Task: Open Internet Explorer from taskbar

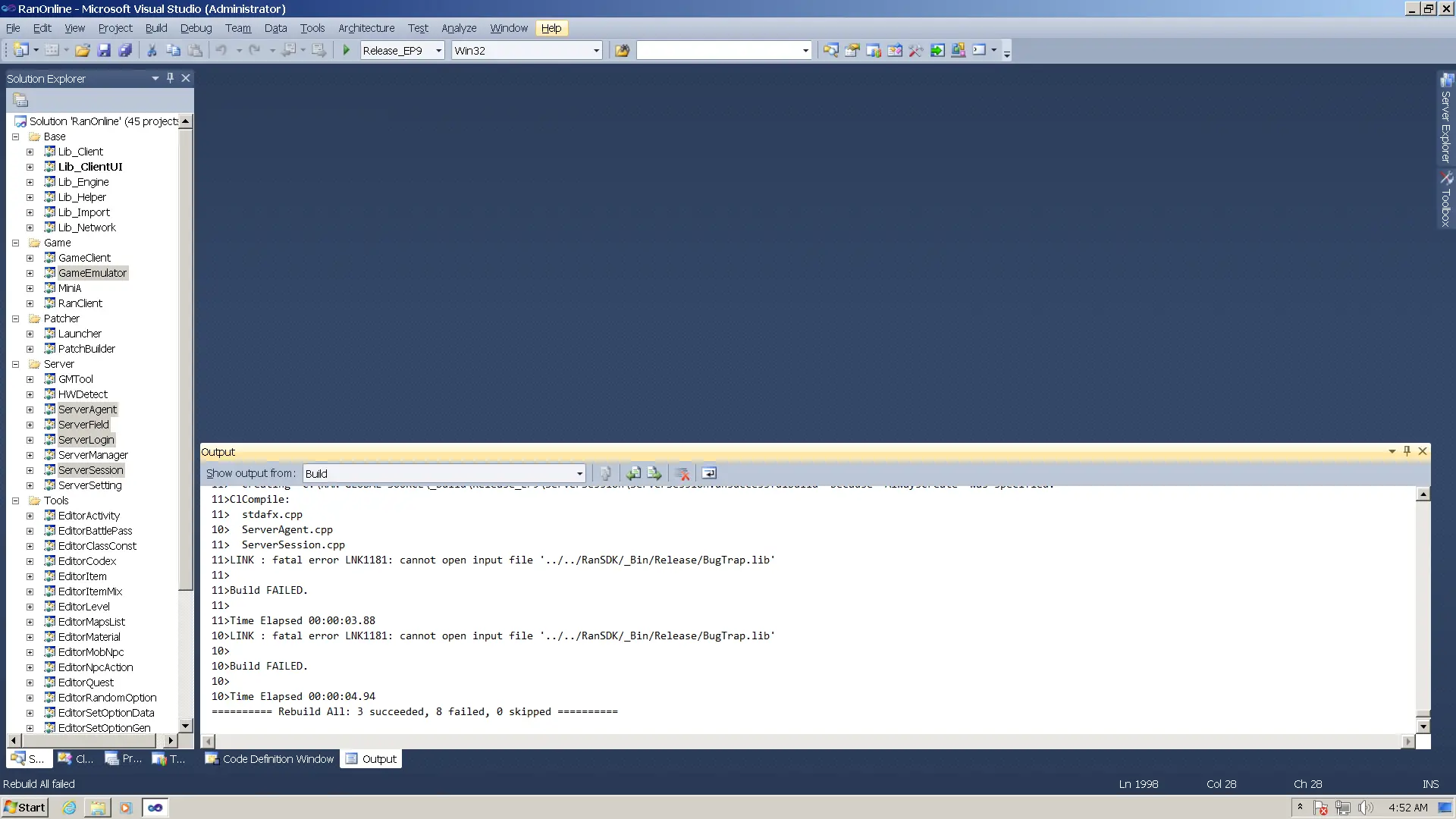Action: click(69, 808)
